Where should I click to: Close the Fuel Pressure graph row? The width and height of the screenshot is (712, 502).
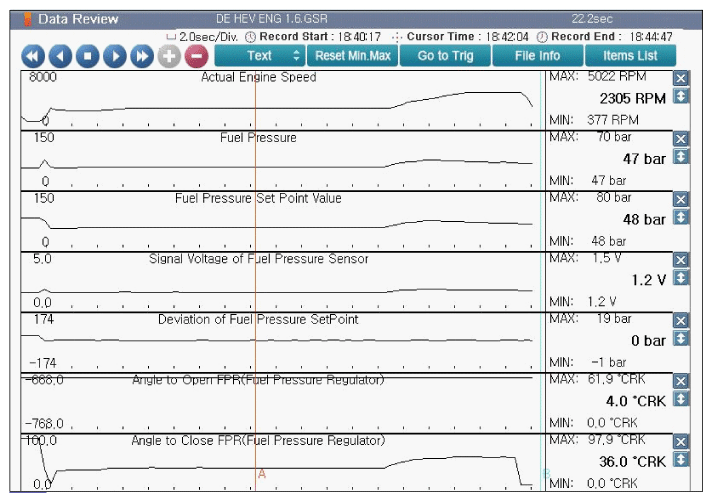pyautogui.click(x=681, y=139)
